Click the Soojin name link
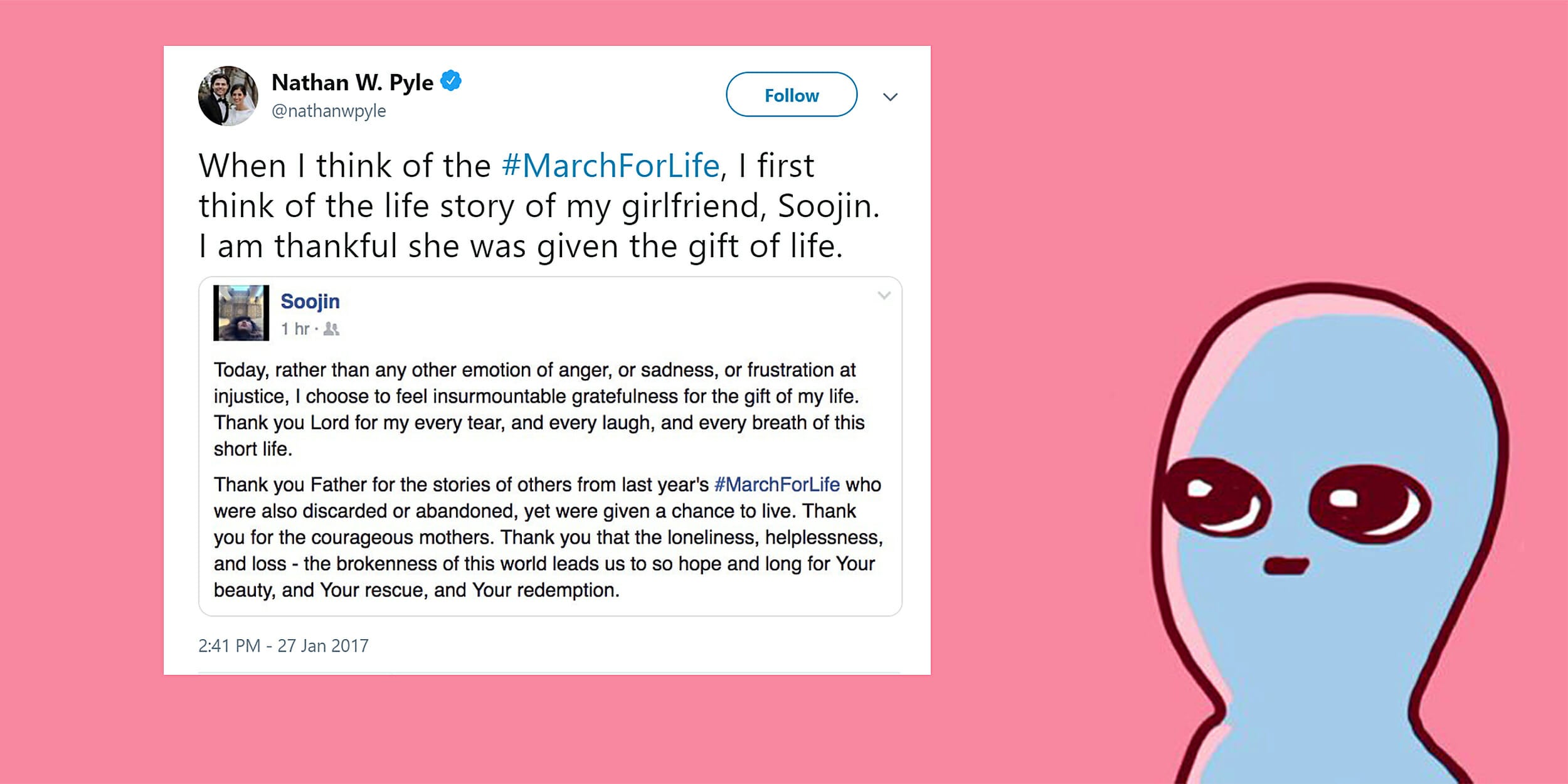 pyautogui.click(x=310, y=302)
